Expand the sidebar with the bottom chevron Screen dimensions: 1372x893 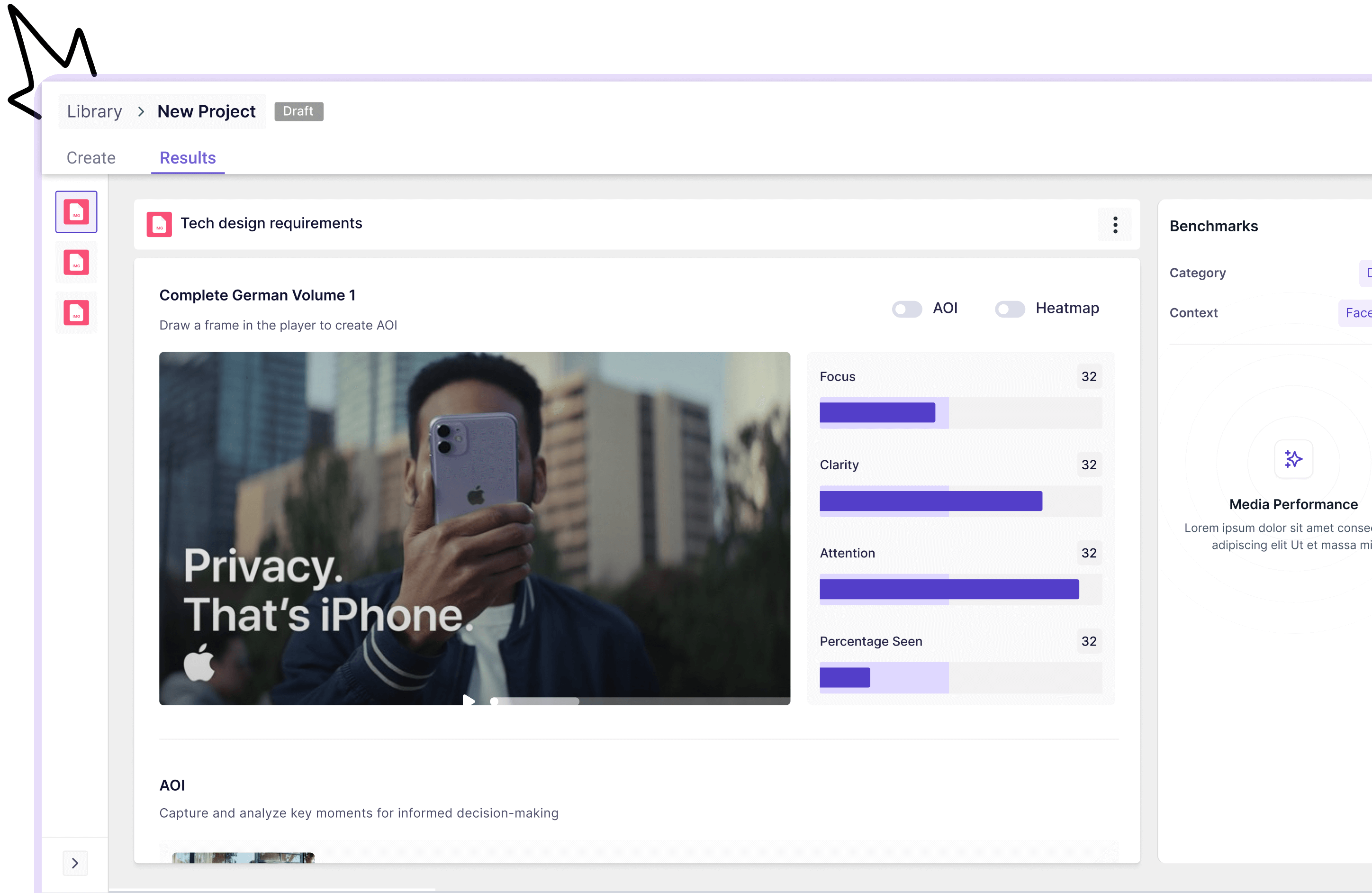point(75,863)
